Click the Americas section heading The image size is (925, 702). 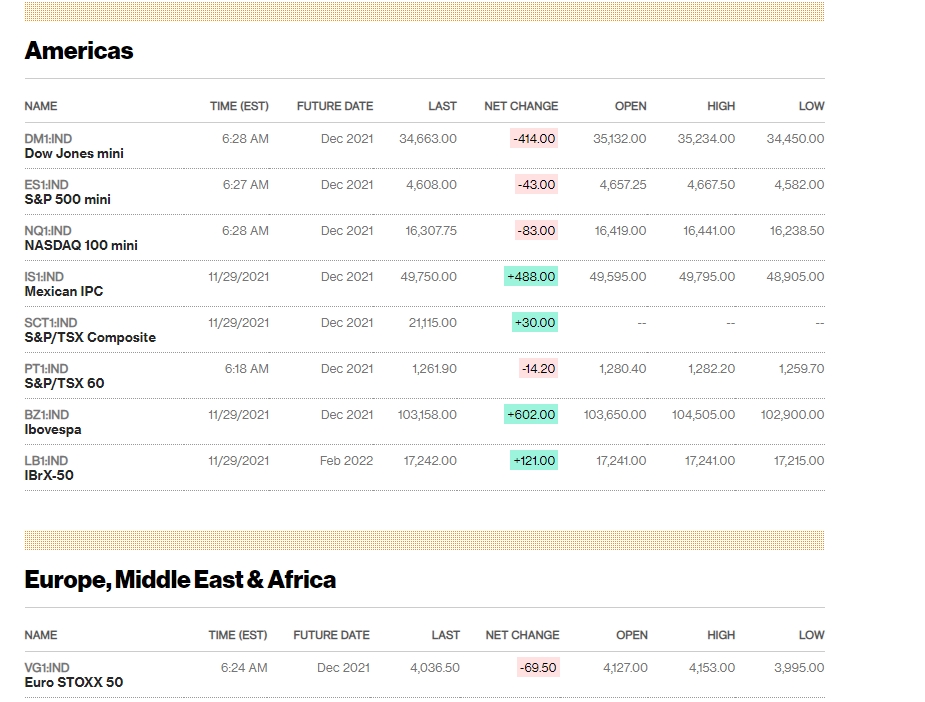79,51
